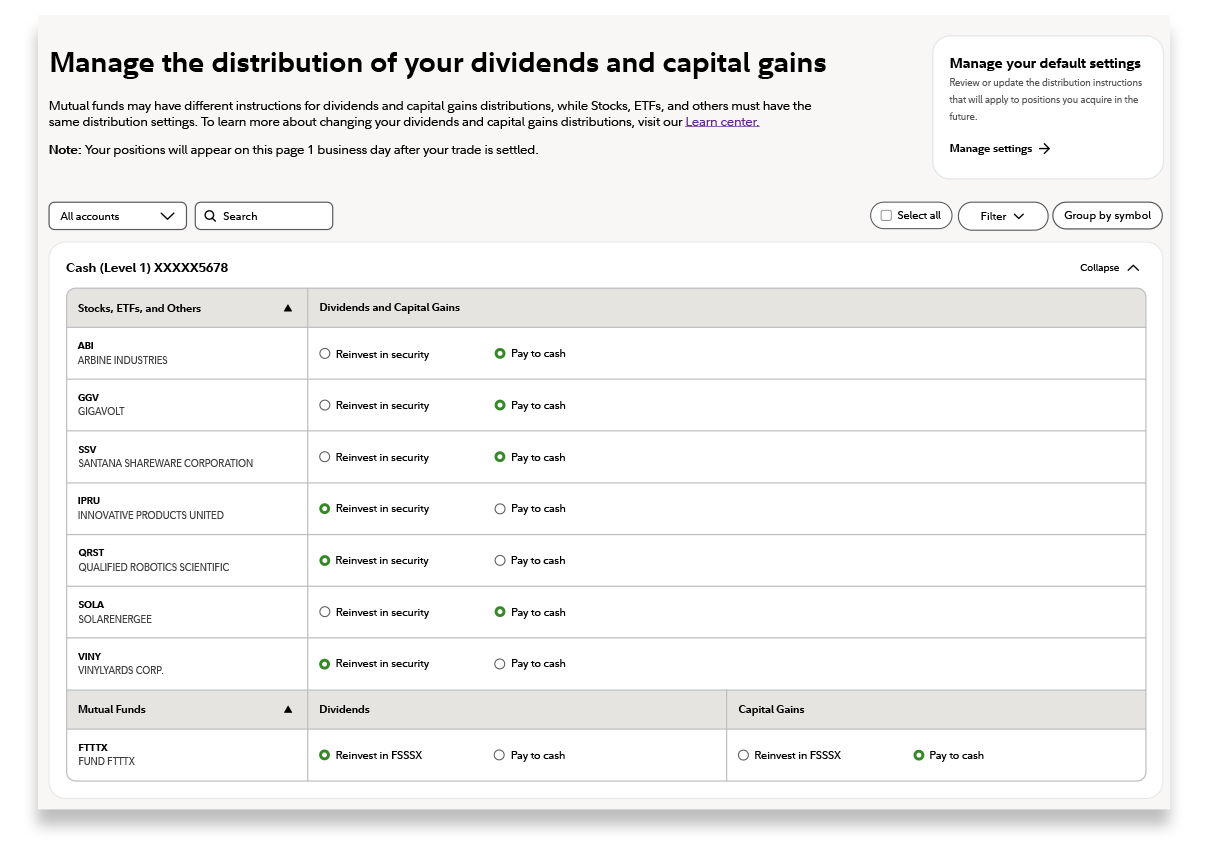Image resolution: width=1207 pixels, height=848 pixels.
Task: Select Reinvest in security for ABI
Action: [x=325, y=353]
